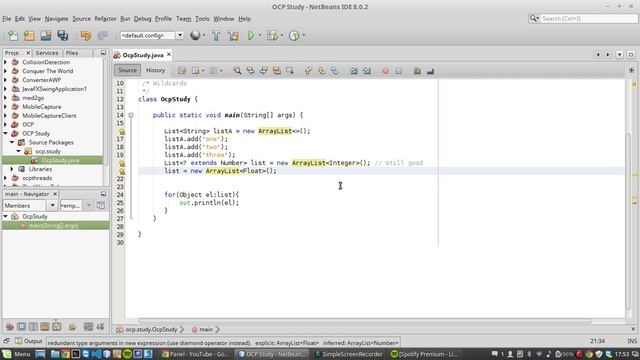Collapse the Source Packages node
Viewport: 640px width, 360px height.
pos(12,142)
